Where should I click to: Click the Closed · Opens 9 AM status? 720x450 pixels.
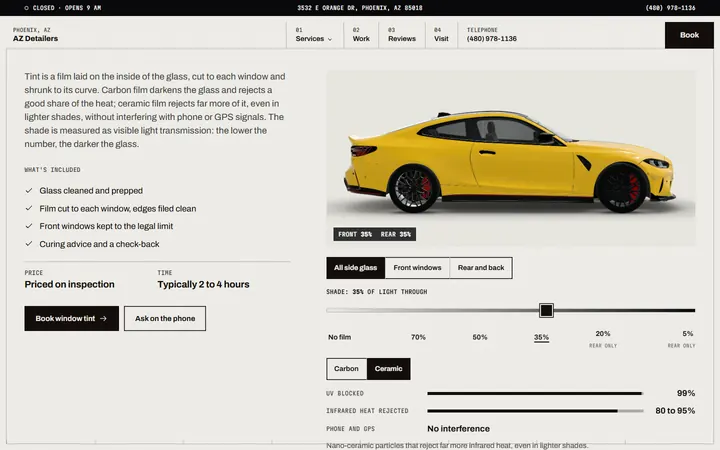62,8
